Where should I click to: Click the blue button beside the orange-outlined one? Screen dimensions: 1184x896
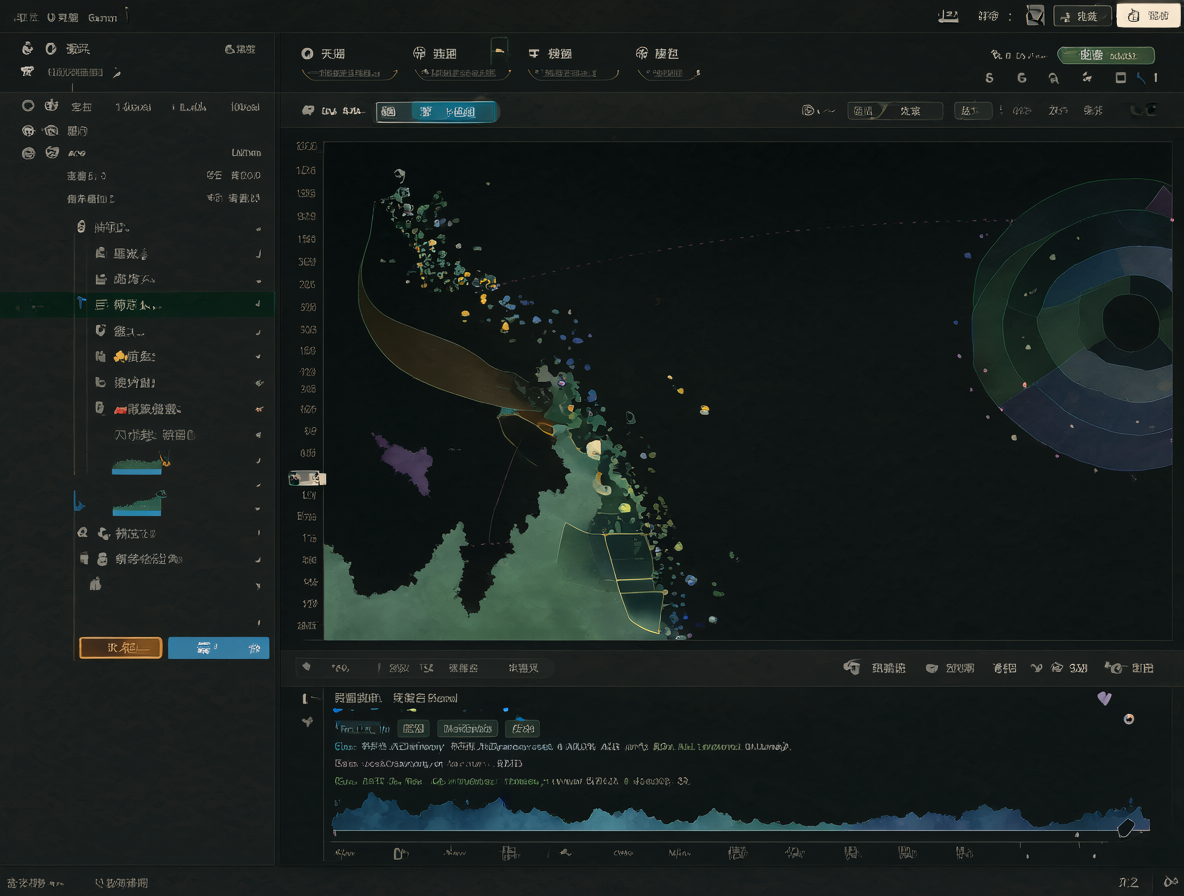[218, 648]
